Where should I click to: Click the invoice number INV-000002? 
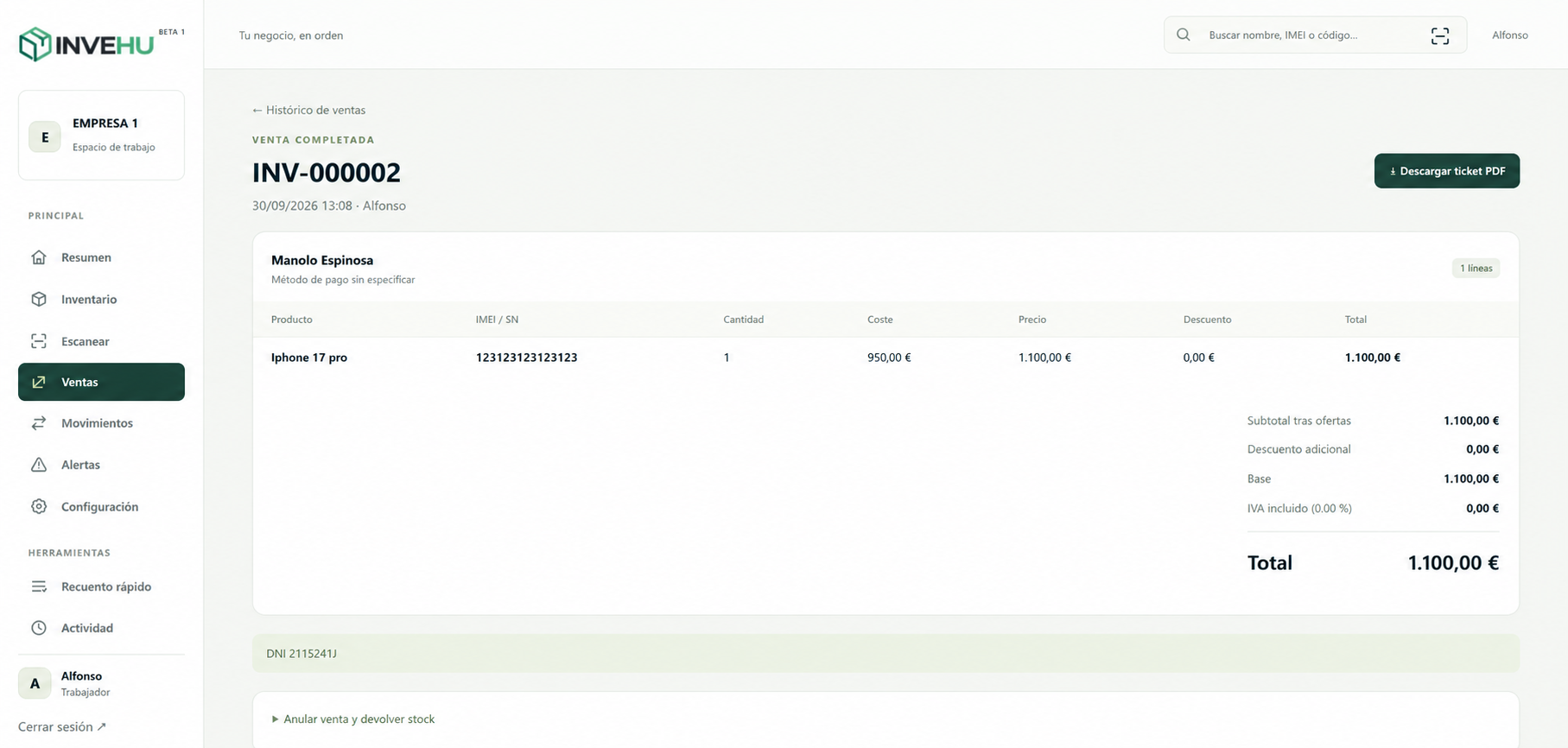[327, 173]
